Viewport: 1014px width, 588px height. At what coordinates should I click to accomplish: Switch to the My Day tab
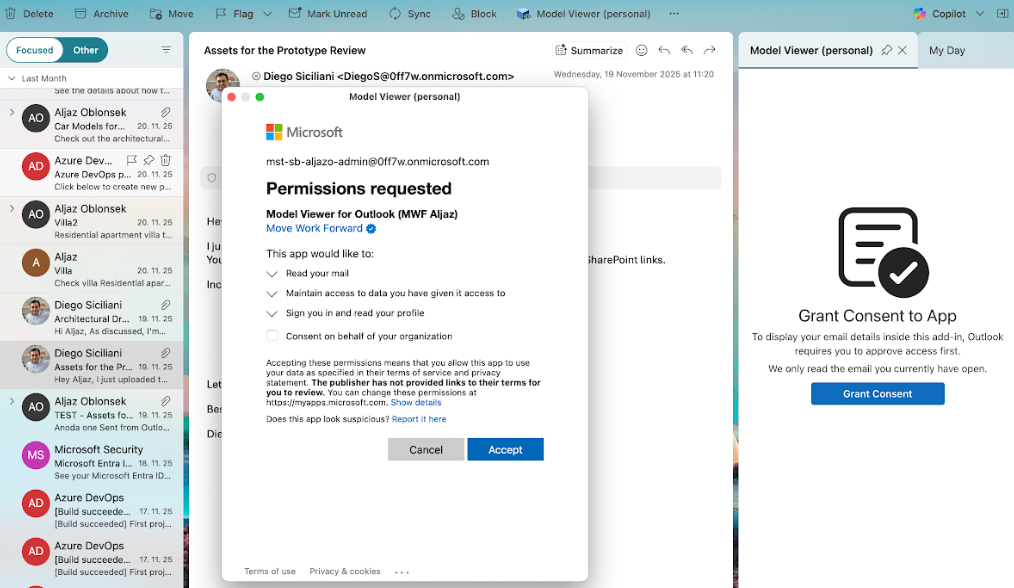(x=946, y=50)
